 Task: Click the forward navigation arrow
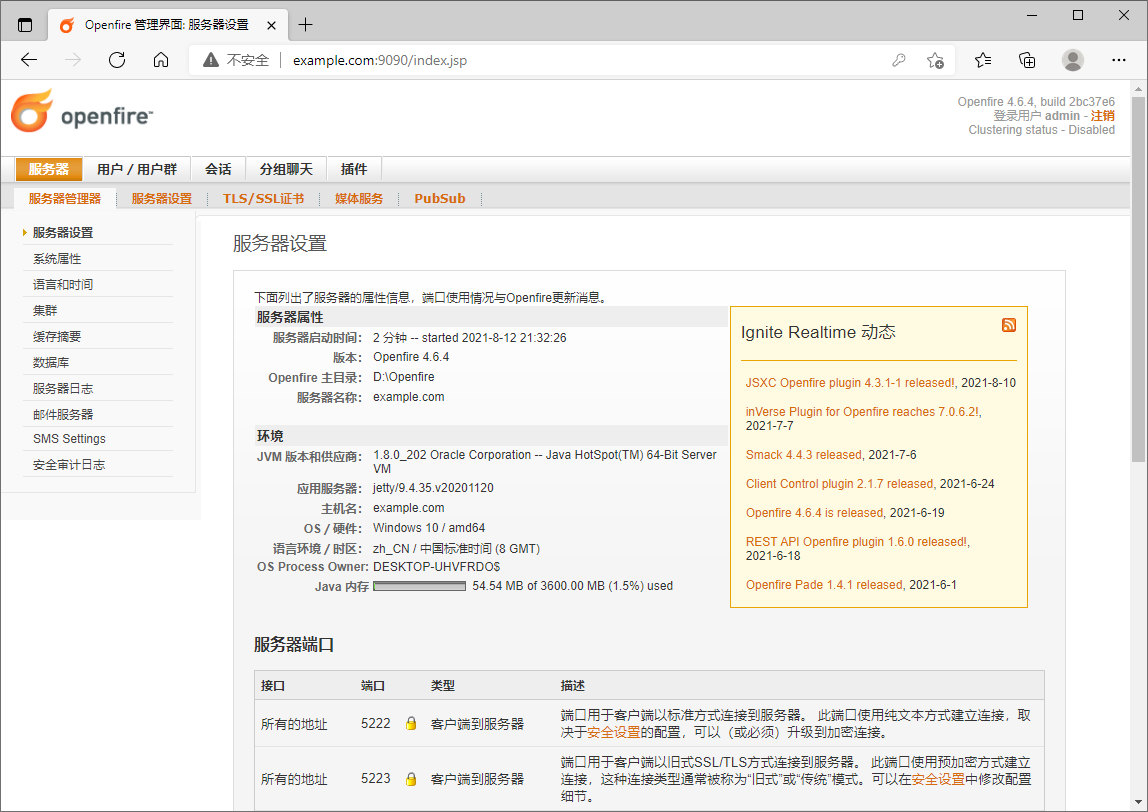73,60
